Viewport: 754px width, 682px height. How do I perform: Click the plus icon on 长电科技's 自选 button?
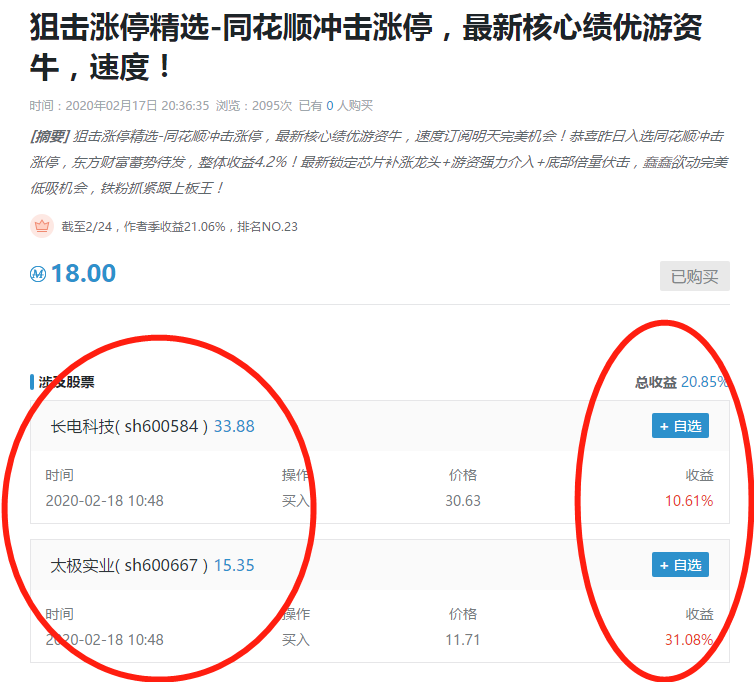(664, 426)
